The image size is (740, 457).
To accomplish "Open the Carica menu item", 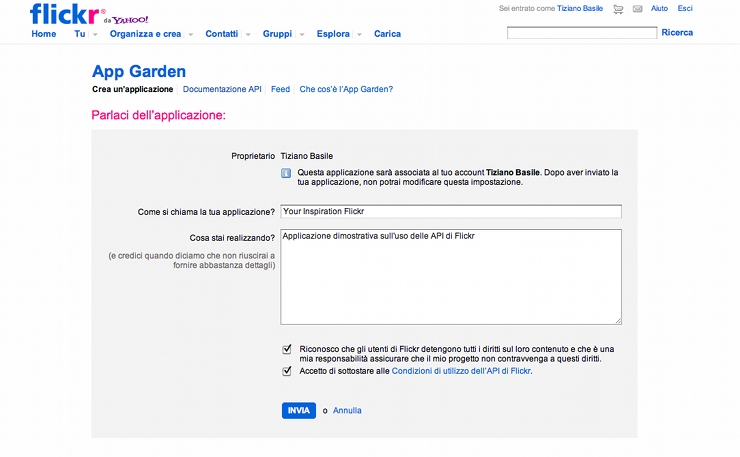I will point(387,34).
